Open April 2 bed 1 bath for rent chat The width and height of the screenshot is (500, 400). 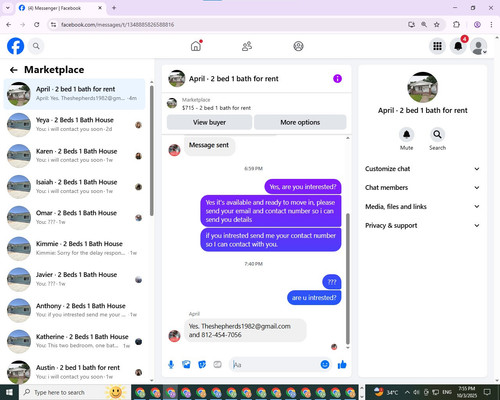pos(75,94)
